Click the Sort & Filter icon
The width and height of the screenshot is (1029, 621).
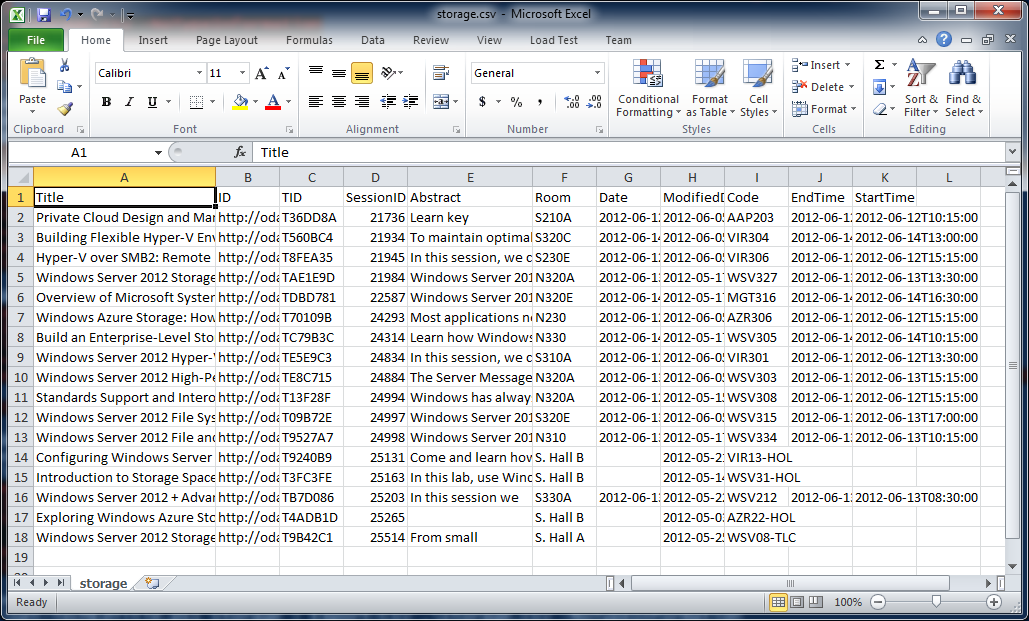[x=920, y=88]
